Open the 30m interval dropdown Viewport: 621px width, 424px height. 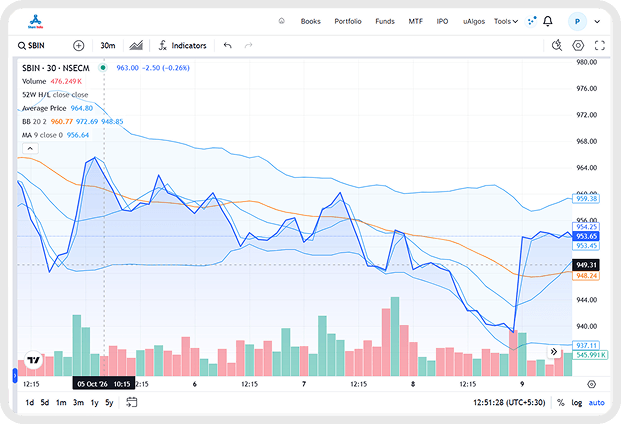(108, 46)
